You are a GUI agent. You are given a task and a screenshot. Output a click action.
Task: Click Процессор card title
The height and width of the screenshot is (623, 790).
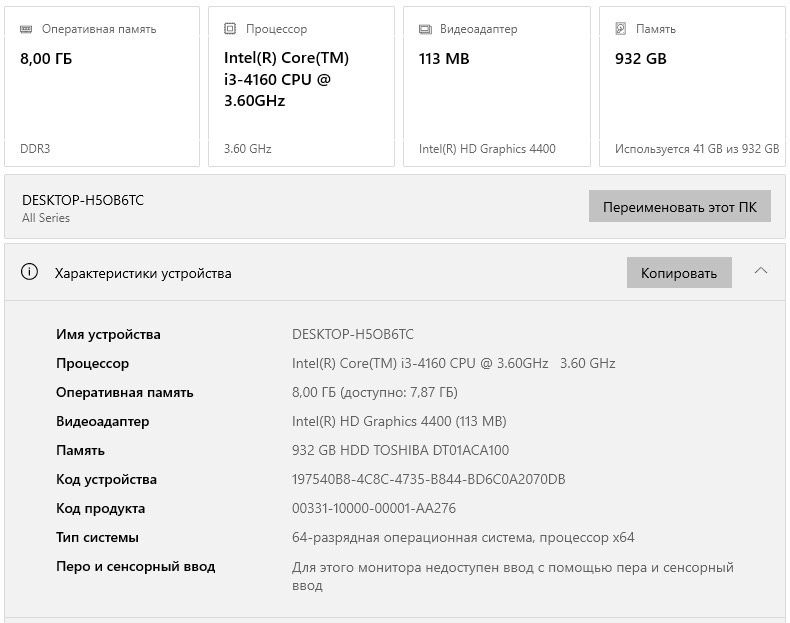tap(276, 29)
